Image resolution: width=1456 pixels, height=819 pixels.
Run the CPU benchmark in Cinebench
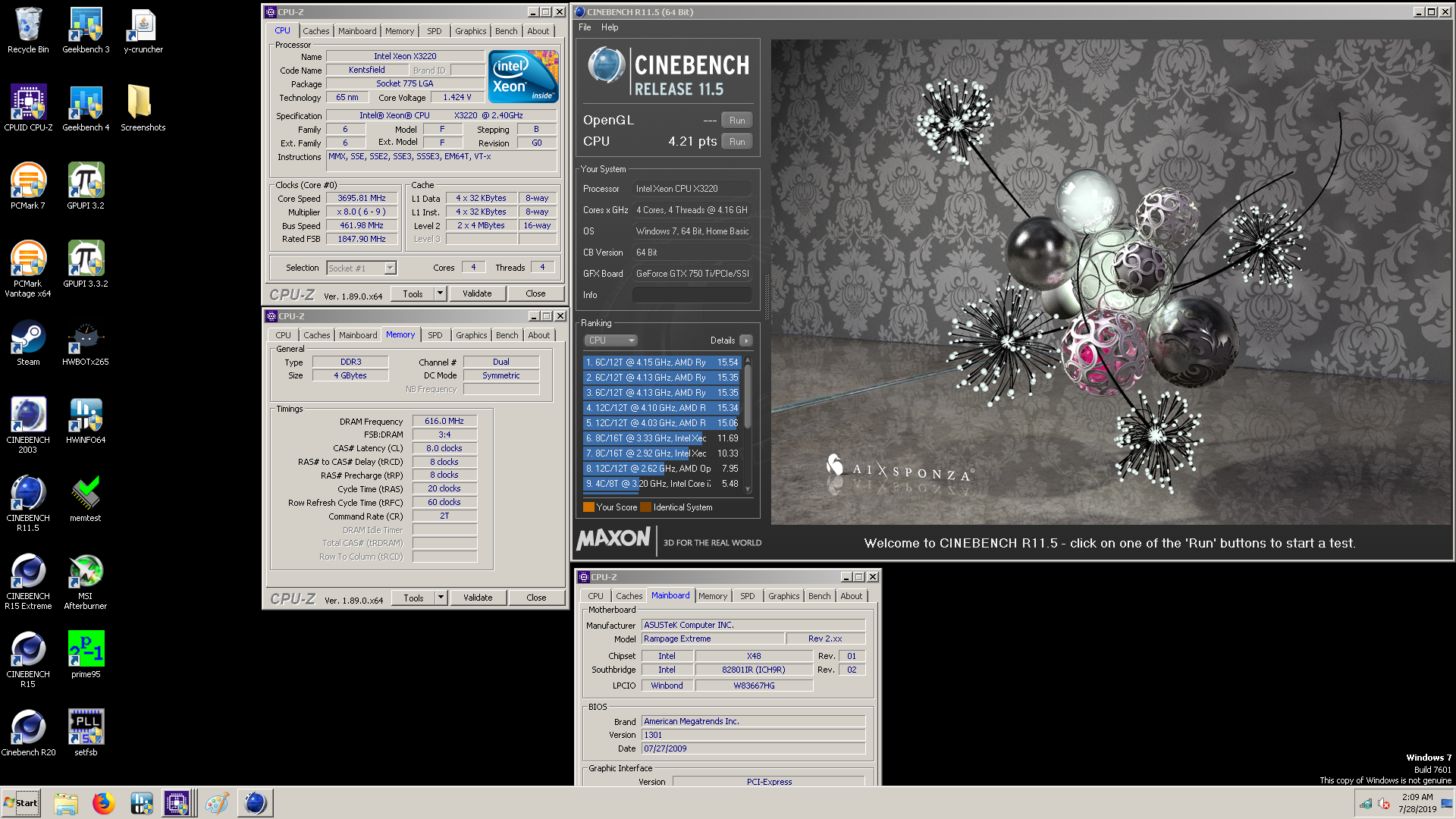[737, 142]
